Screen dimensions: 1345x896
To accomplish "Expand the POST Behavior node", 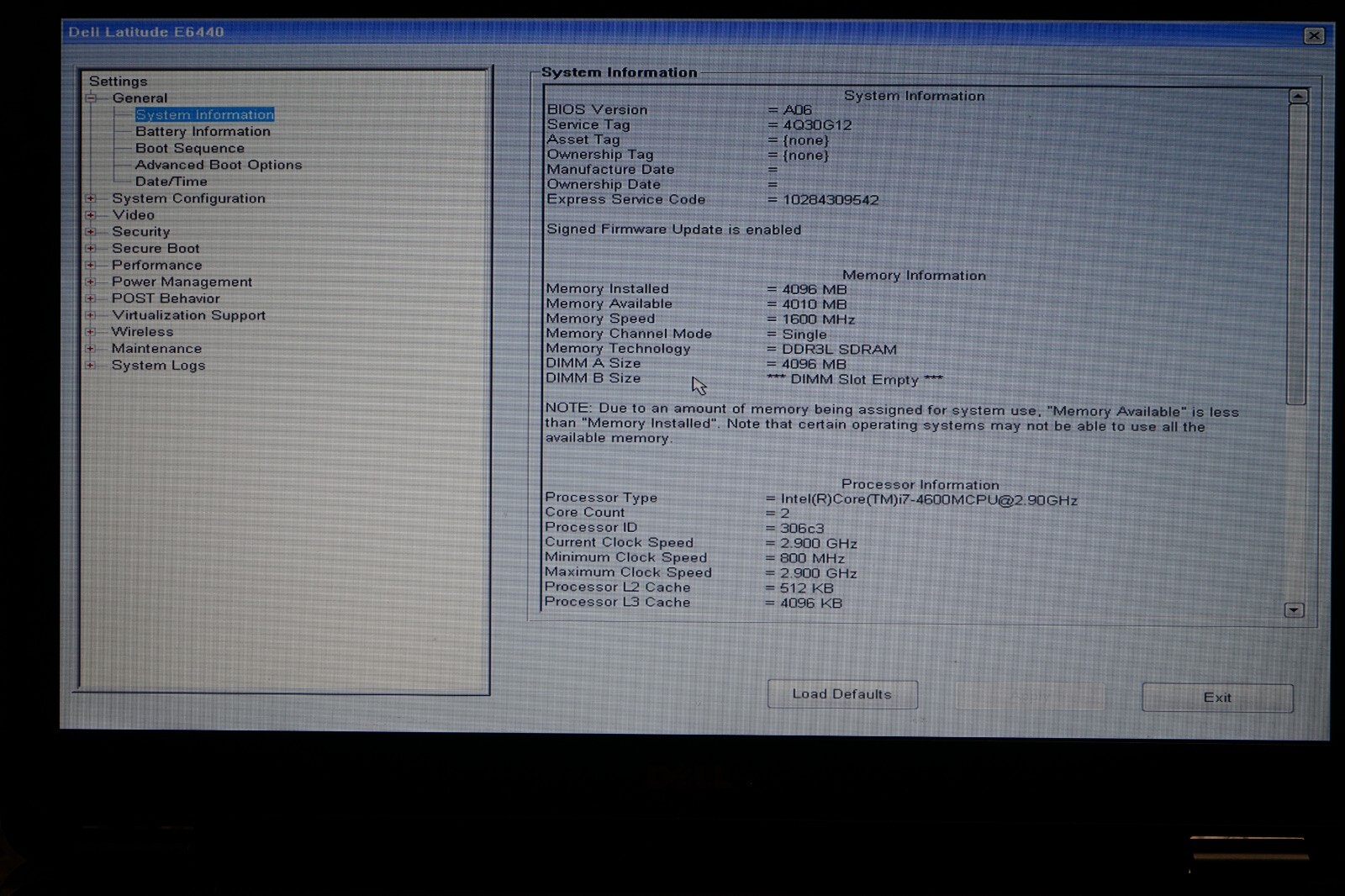I will coord(91,298).
